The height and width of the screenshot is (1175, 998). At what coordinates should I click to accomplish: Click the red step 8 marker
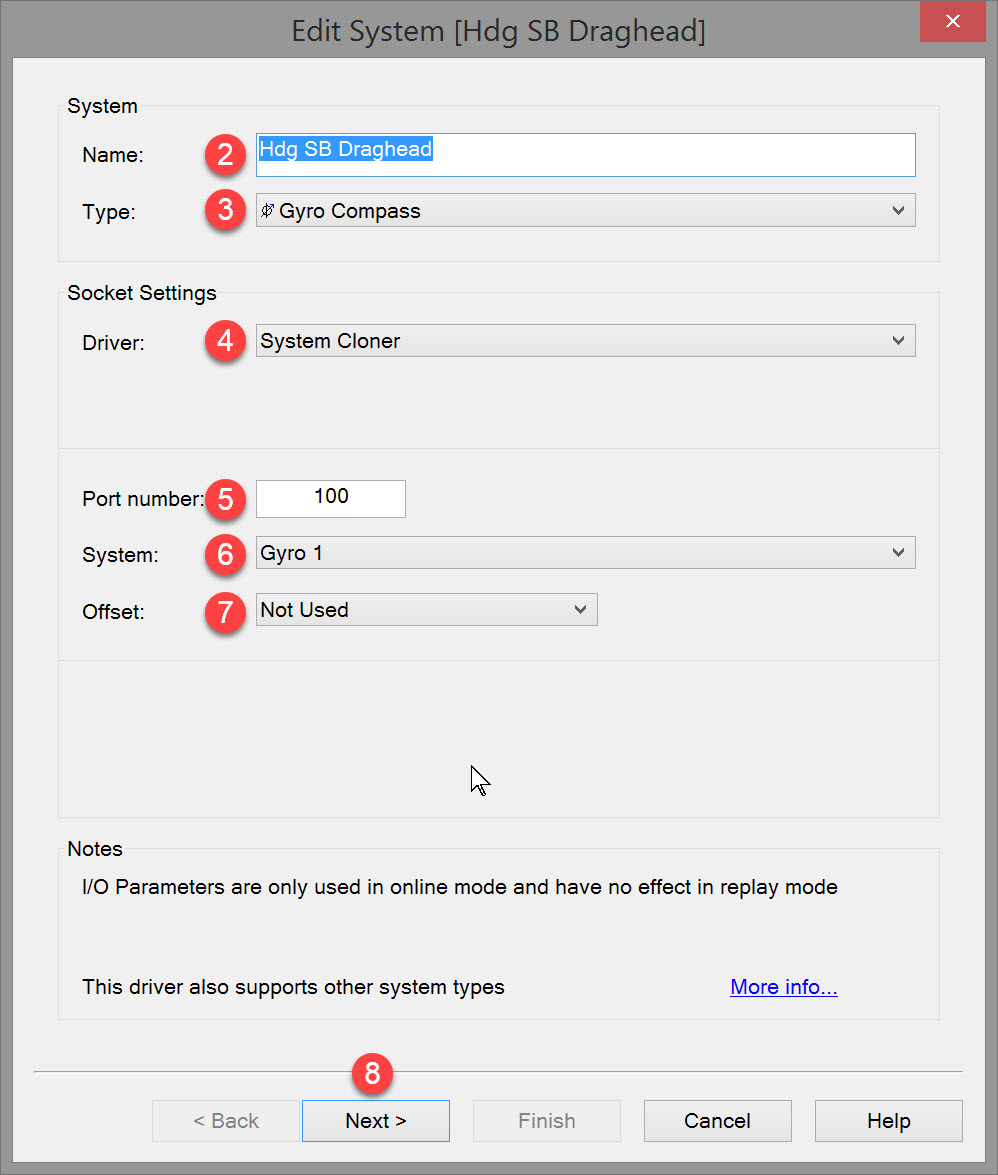pos(372,1073)
